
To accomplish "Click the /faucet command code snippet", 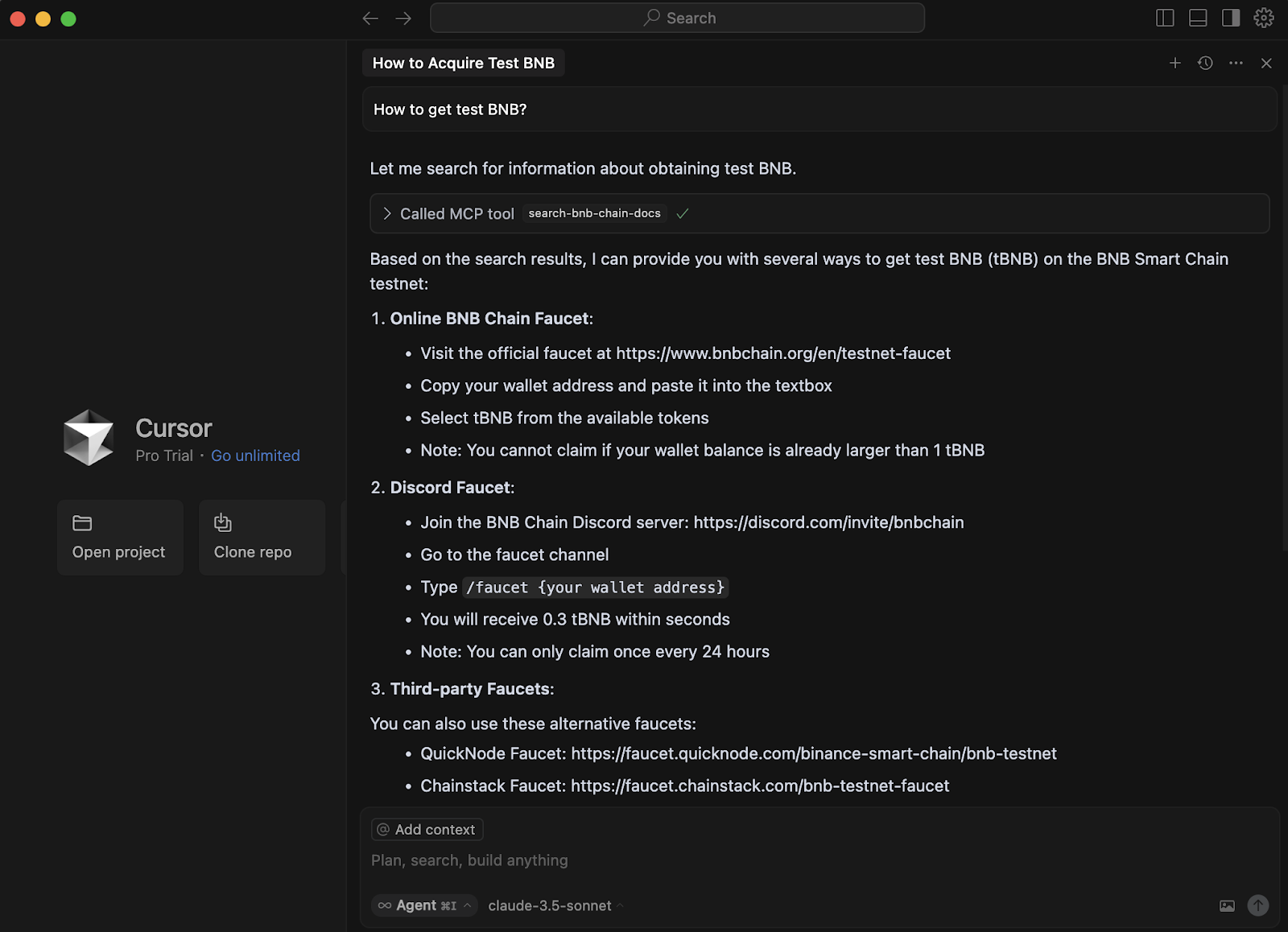I will tap(596, 588).
